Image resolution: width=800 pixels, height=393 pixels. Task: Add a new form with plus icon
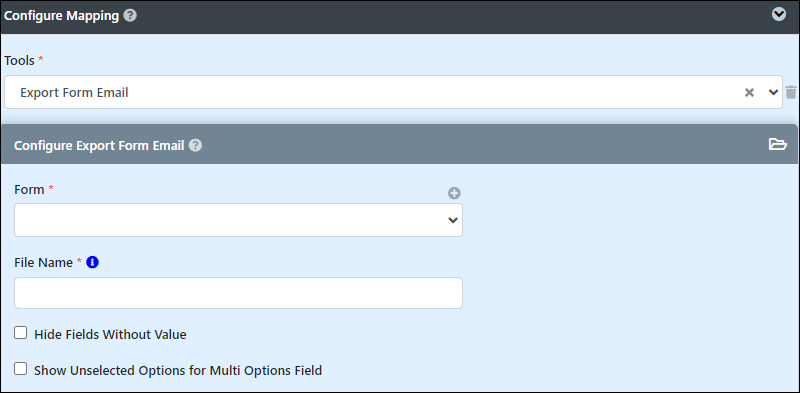pos(454,193)
